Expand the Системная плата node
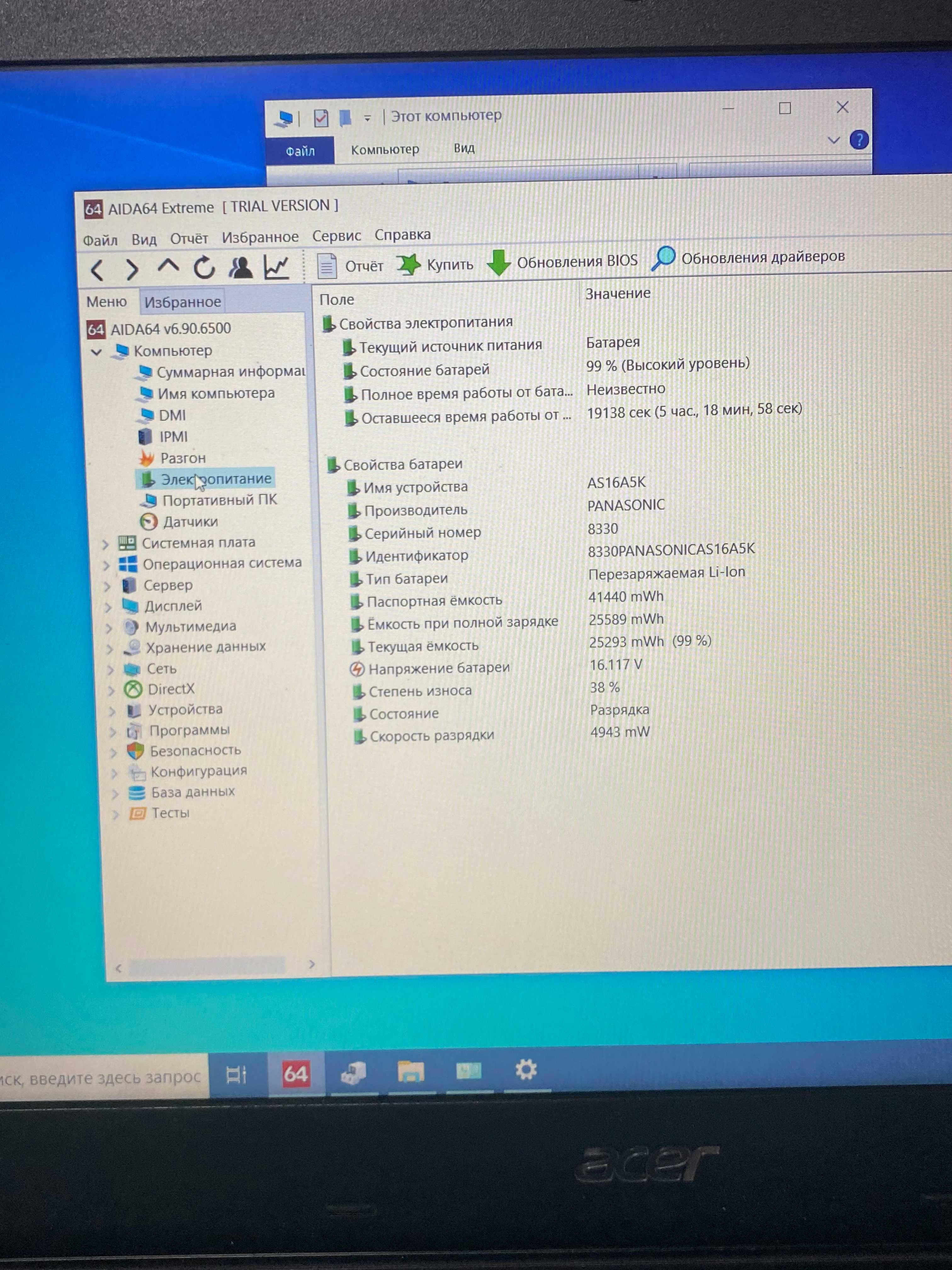Image resolution: width=952 pixels, height=1270 pixels. pyautogui.click(x=105, y=544)
